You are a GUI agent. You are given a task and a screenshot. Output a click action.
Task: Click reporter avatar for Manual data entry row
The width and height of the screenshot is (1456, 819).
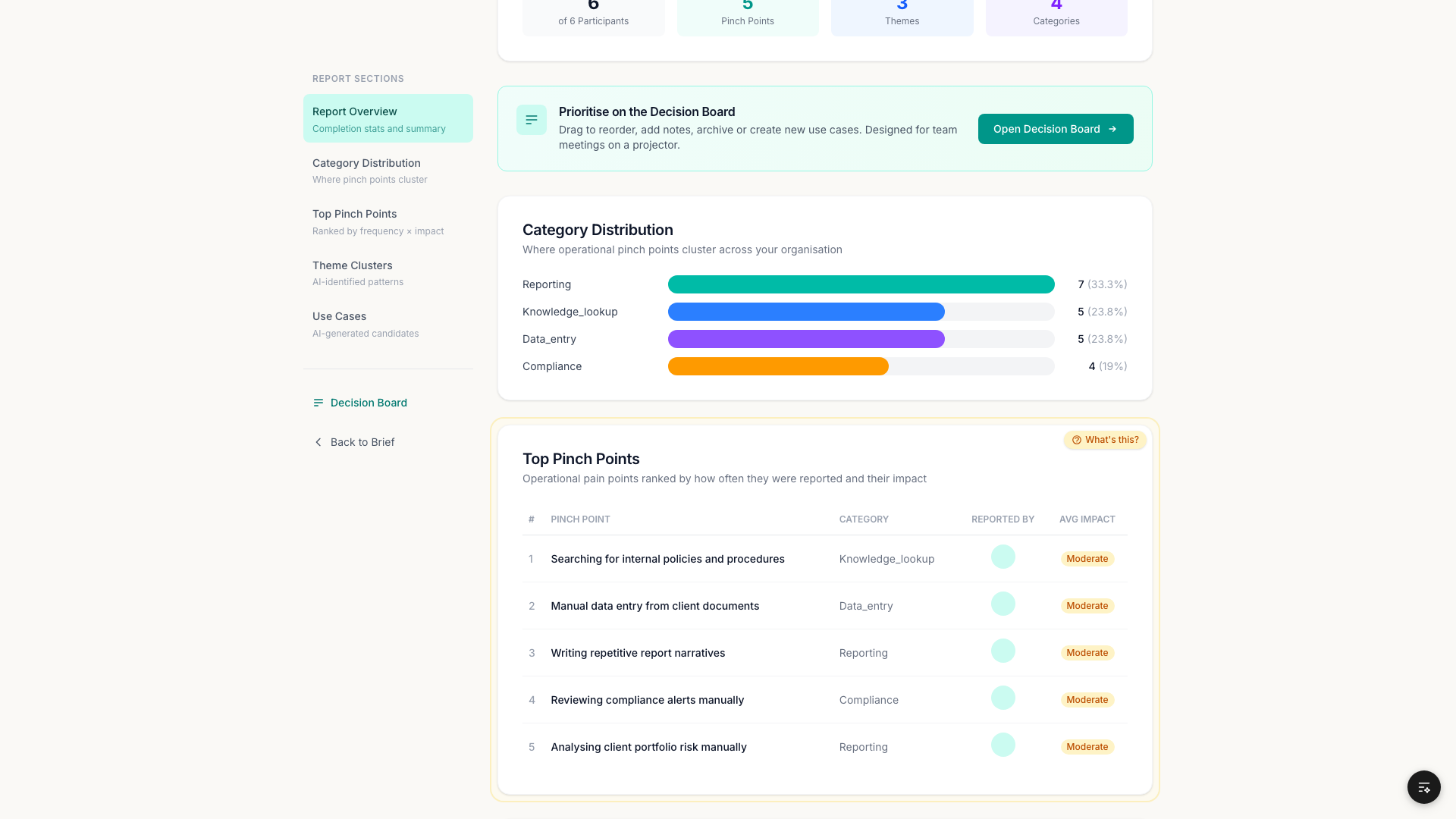point(1003,604)
